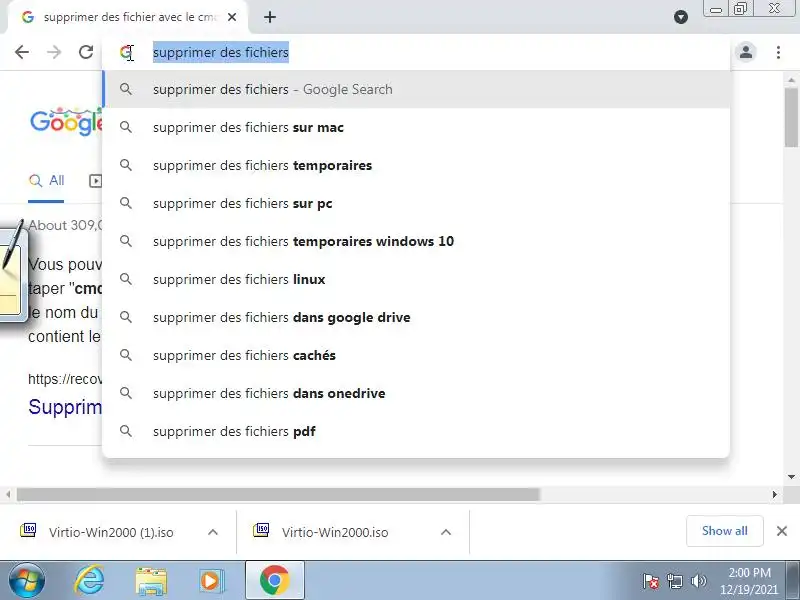Click the vertical scrollbar thumb
This screenshot has height=600, width=800.
pyautogui.click(x=792, y=117)
